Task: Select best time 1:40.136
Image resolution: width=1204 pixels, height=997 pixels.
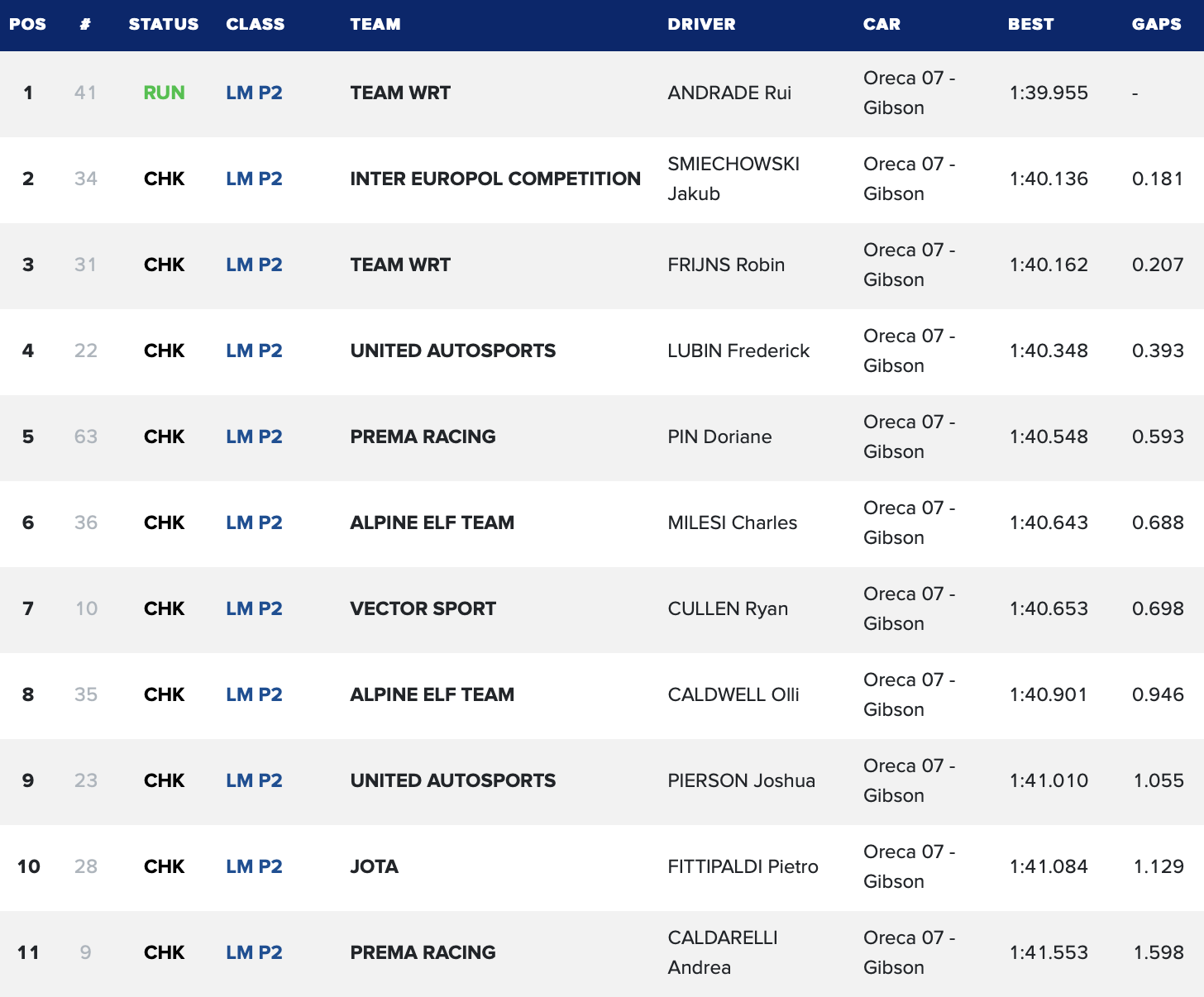Action: coord(1049,179)
